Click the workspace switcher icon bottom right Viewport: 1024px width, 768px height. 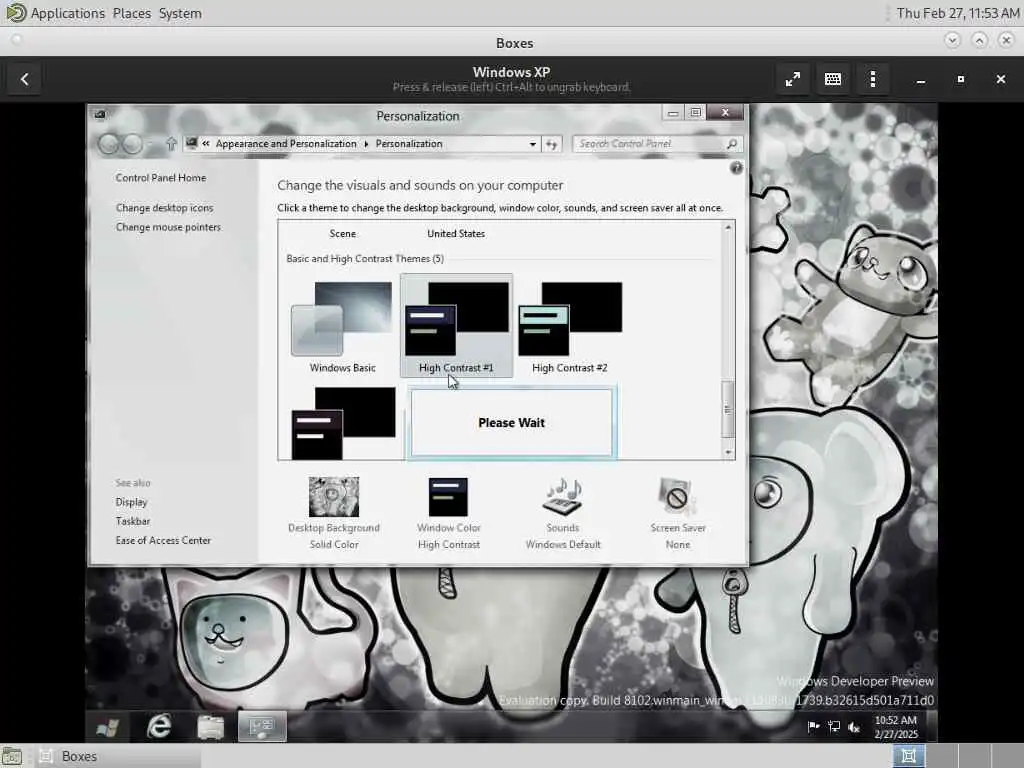coord(909,756)
